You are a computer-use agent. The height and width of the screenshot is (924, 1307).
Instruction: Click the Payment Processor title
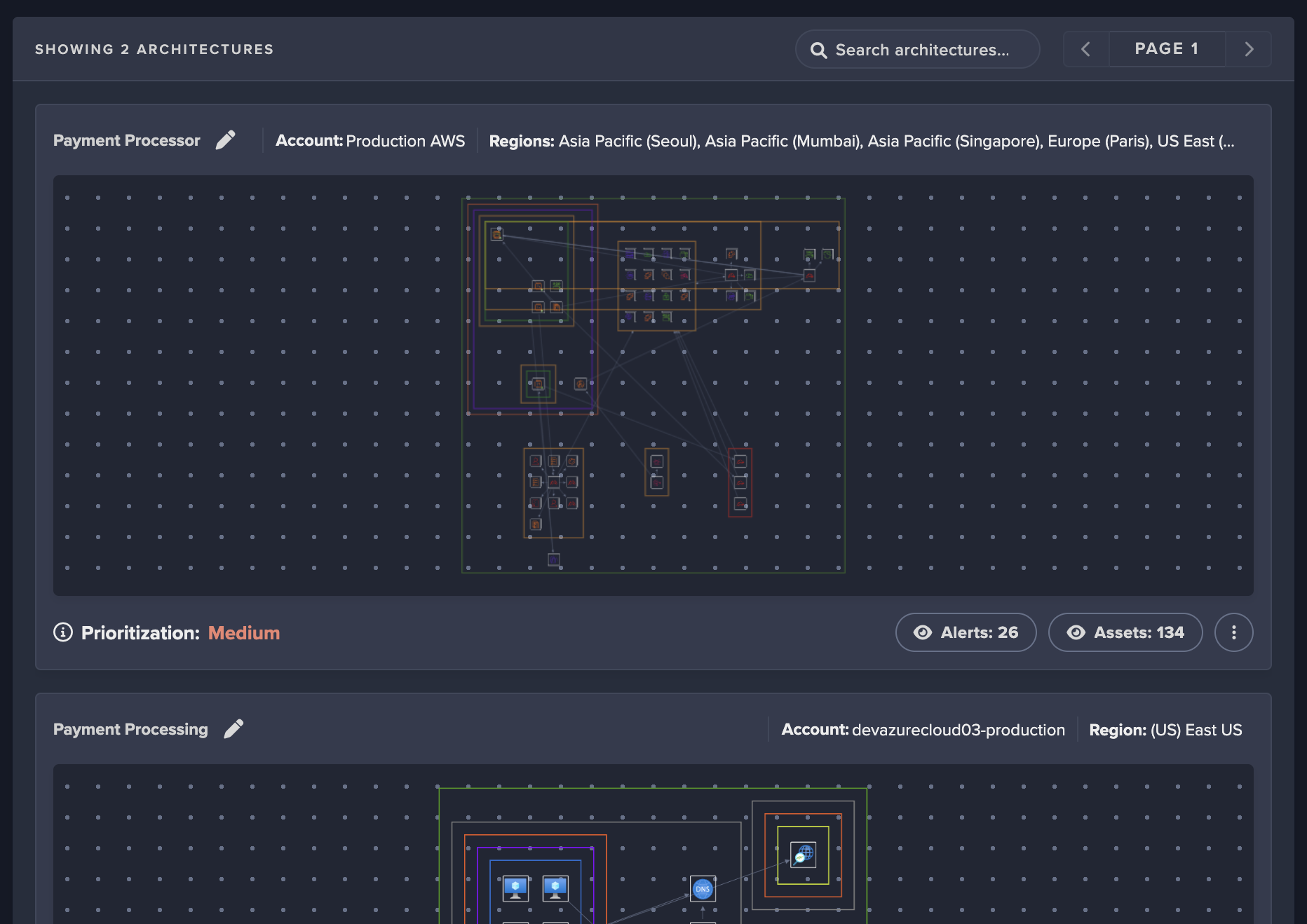pyautogui.click(x=127, y=140)
